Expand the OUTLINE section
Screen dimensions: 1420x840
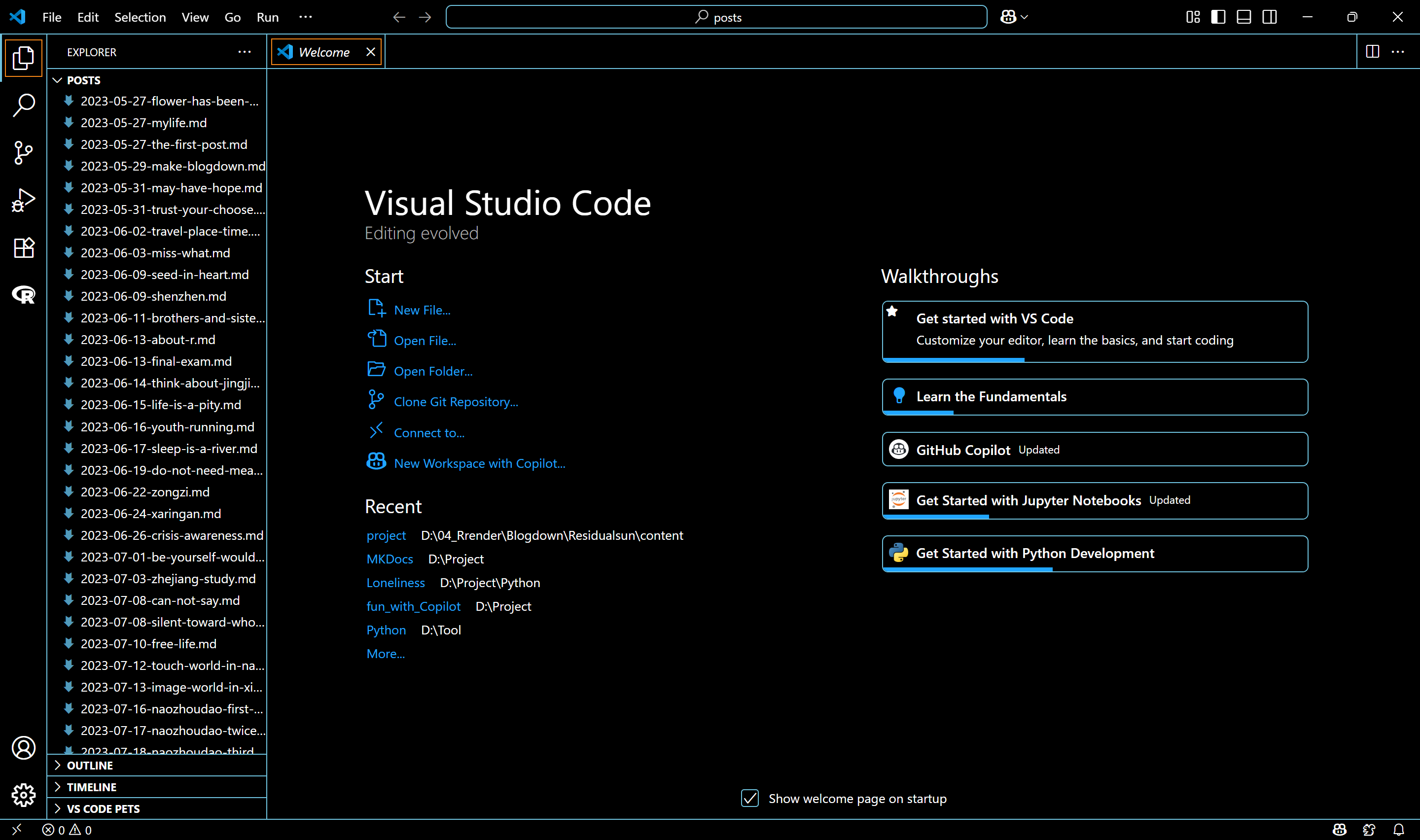tap(89, 765)
